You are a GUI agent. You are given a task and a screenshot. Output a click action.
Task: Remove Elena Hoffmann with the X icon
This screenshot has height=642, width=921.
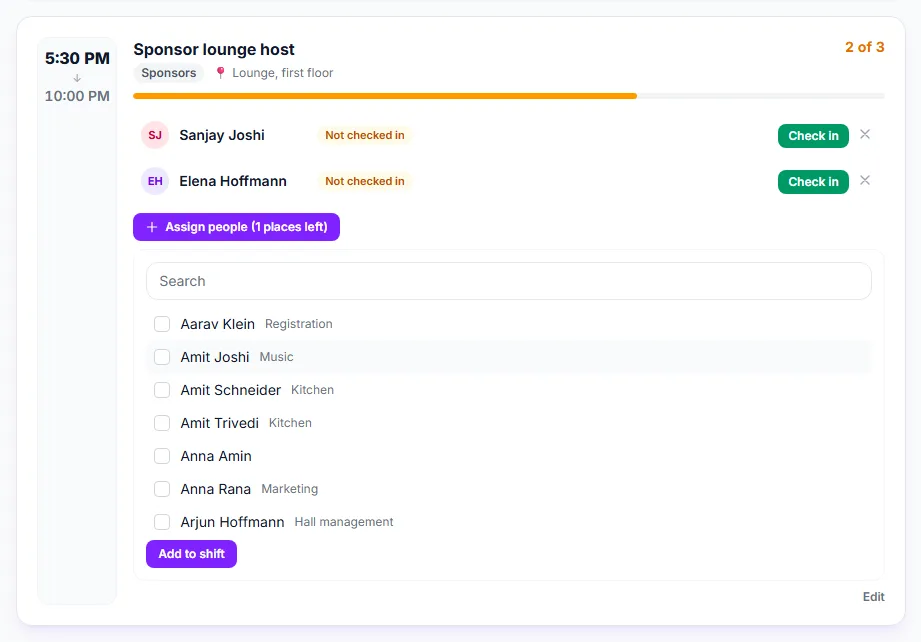(865, 180)
